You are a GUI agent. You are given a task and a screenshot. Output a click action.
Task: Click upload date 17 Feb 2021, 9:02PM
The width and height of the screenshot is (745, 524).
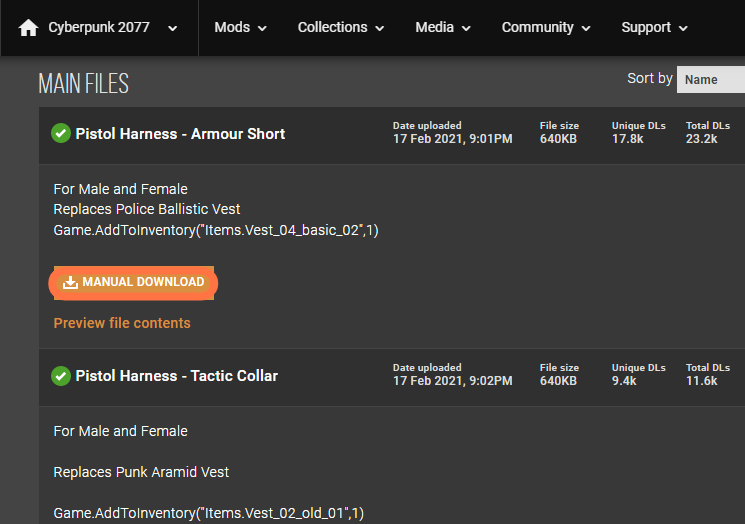point(452,381)
